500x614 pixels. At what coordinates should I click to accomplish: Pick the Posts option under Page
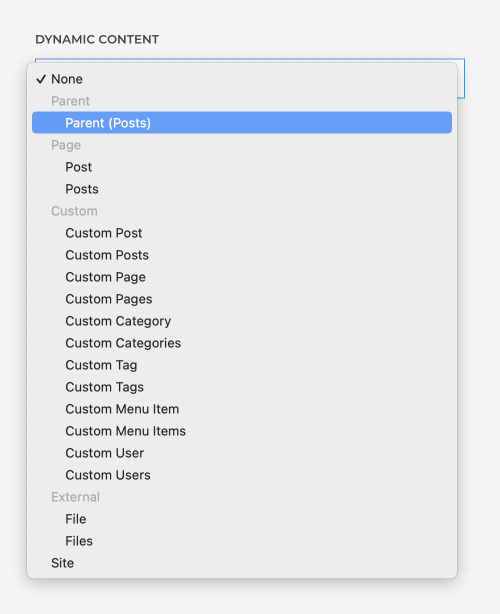pos(242,189)
